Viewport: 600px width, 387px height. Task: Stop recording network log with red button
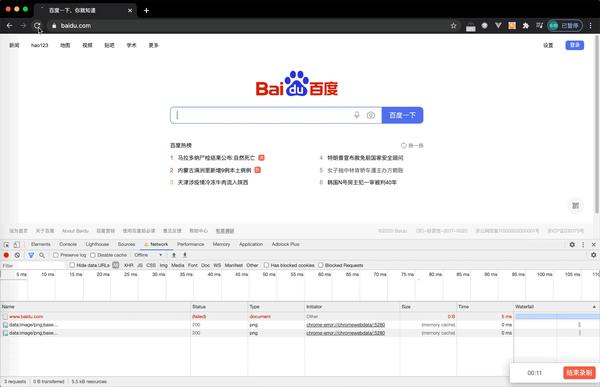point(6,255)
